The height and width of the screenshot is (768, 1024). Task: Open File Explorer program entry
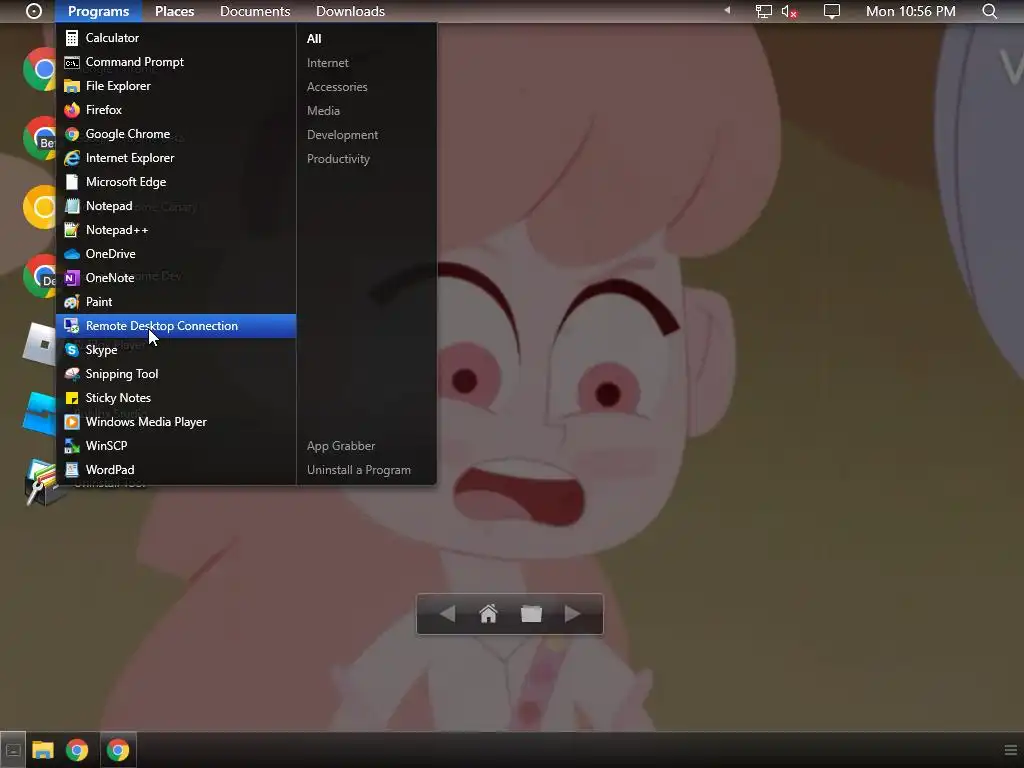click(x=176, y=86)
